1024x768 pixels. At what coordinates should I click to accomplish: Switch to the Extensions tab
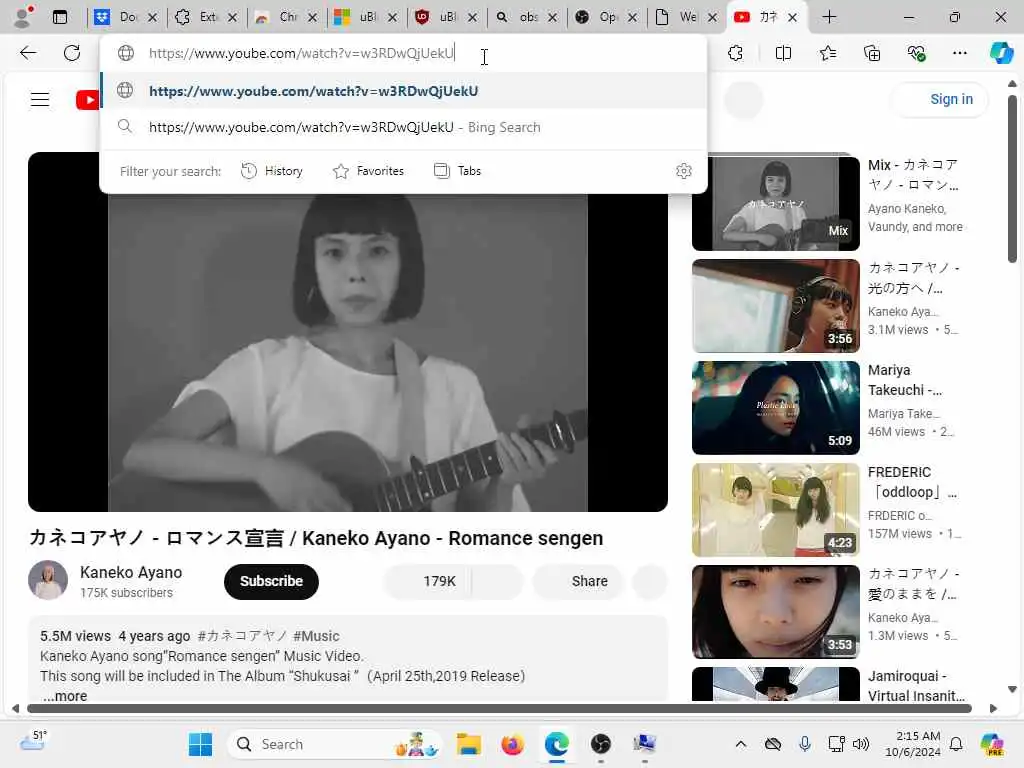[205, 17]
